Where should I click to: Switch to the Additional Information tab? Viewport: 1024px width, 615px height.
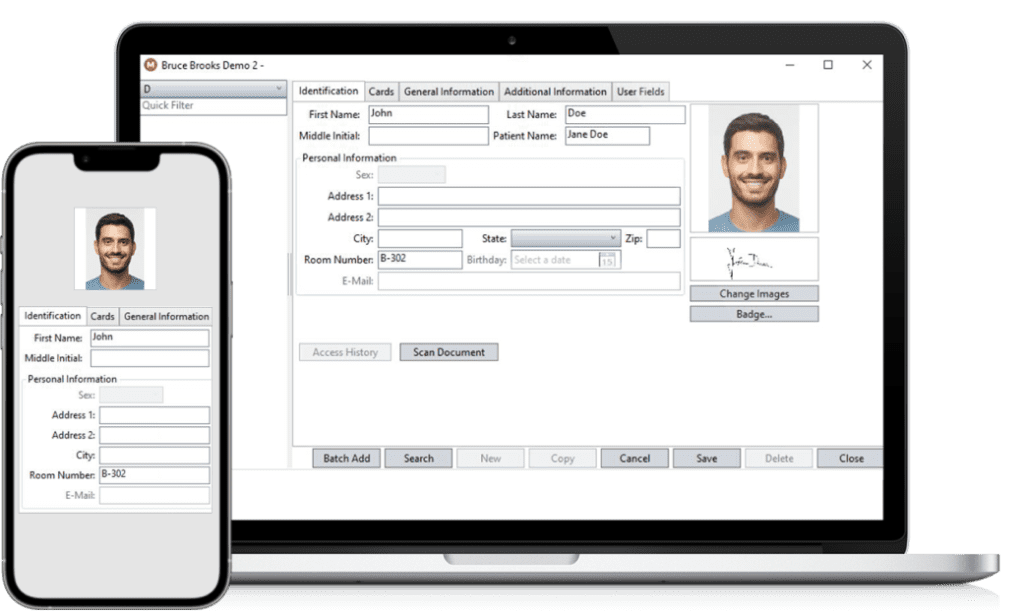556,91
